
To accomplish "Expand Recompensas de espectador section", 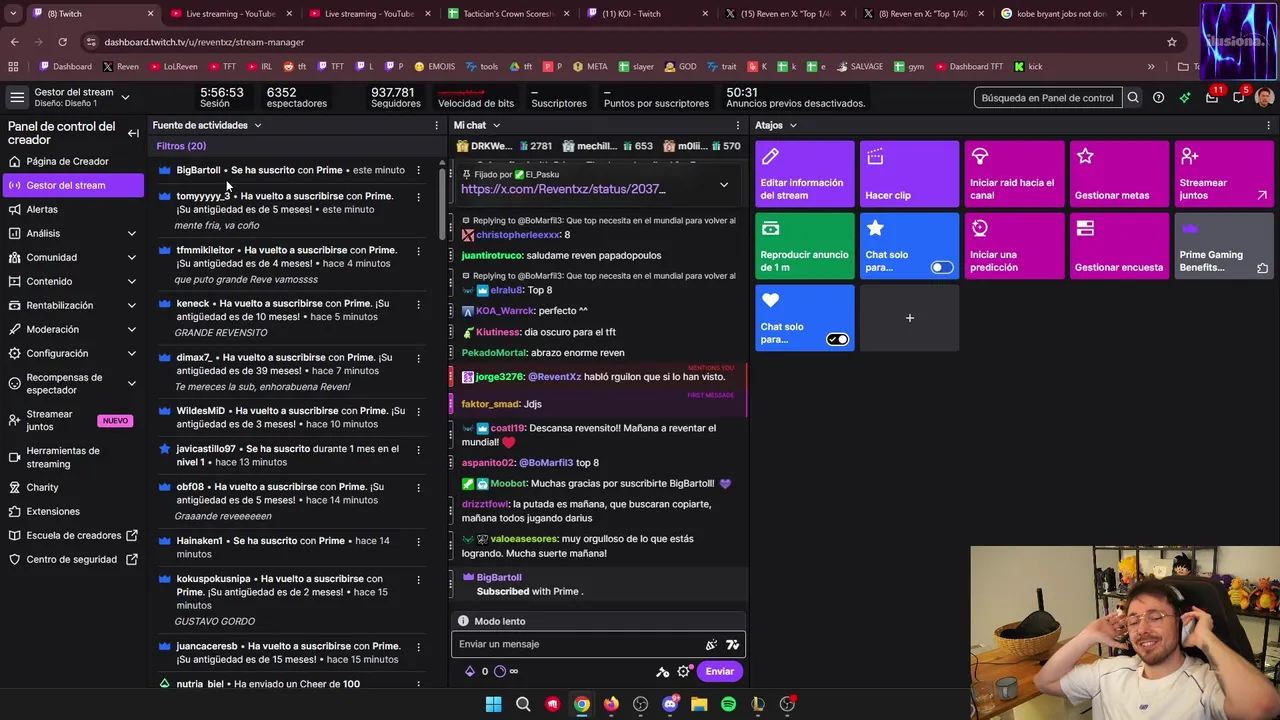I will [131, 384].
